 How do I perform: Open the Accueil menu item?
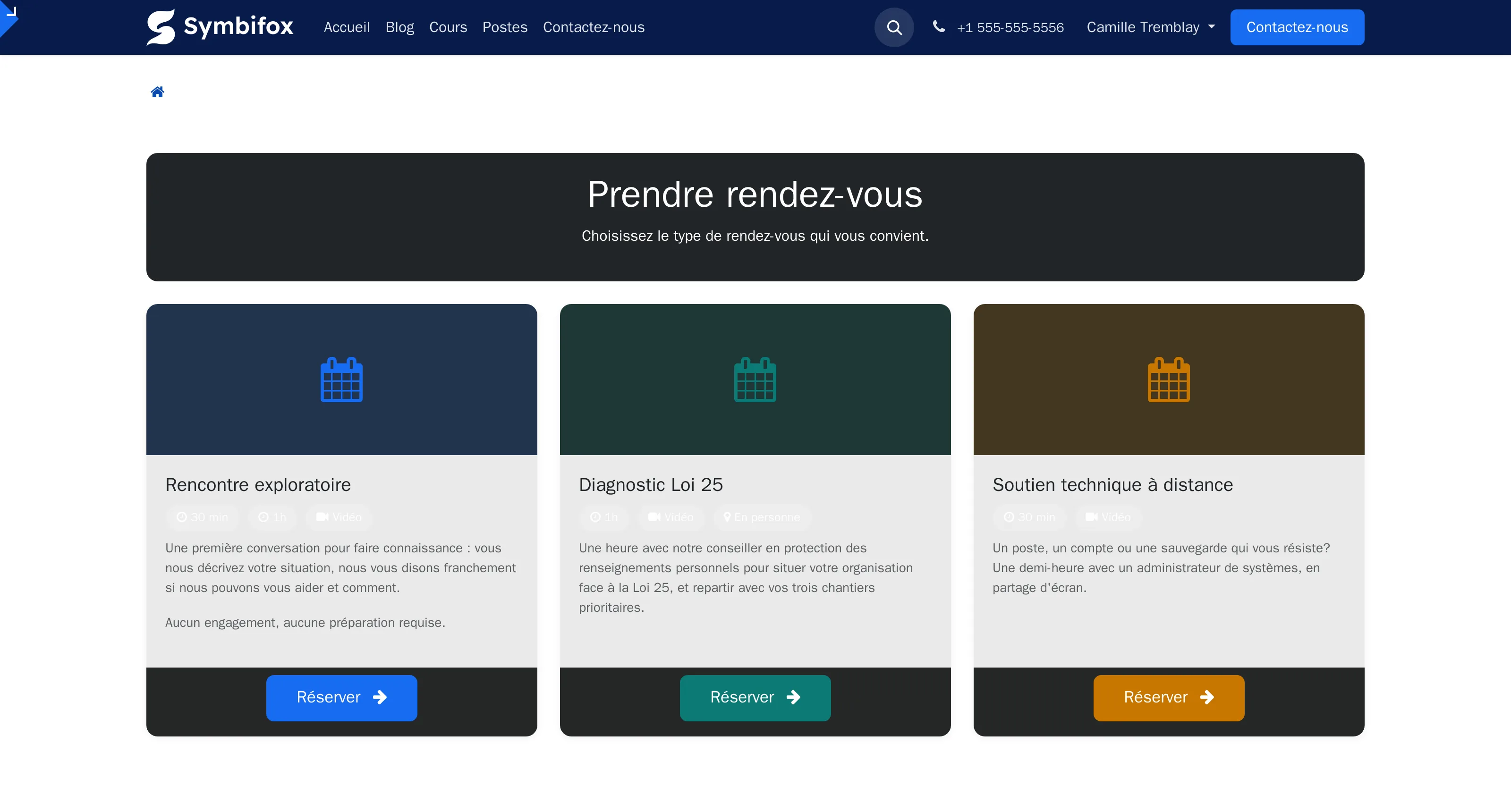click(x=347, y=27)
